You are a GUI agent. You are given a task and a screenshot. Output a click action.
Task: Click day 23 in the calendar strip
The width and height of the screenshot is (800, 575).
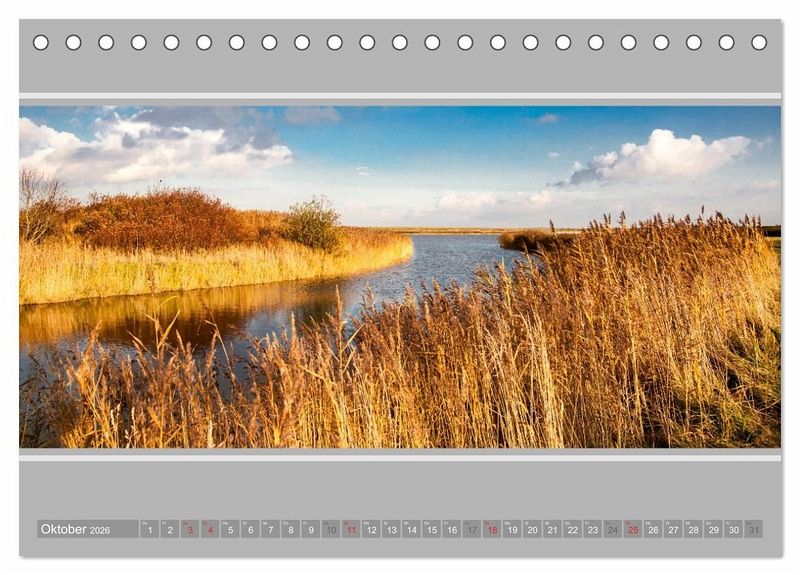593,529
